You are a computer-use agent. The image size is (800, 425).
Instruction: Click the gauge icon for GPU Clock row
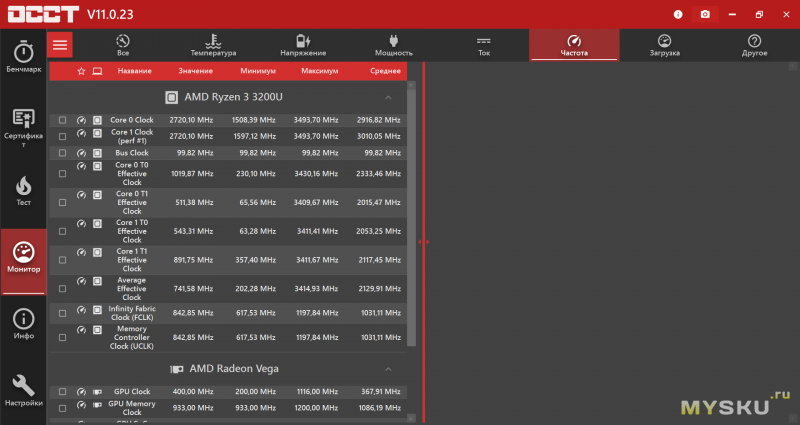pyautogui.click(x=81, y=392)
